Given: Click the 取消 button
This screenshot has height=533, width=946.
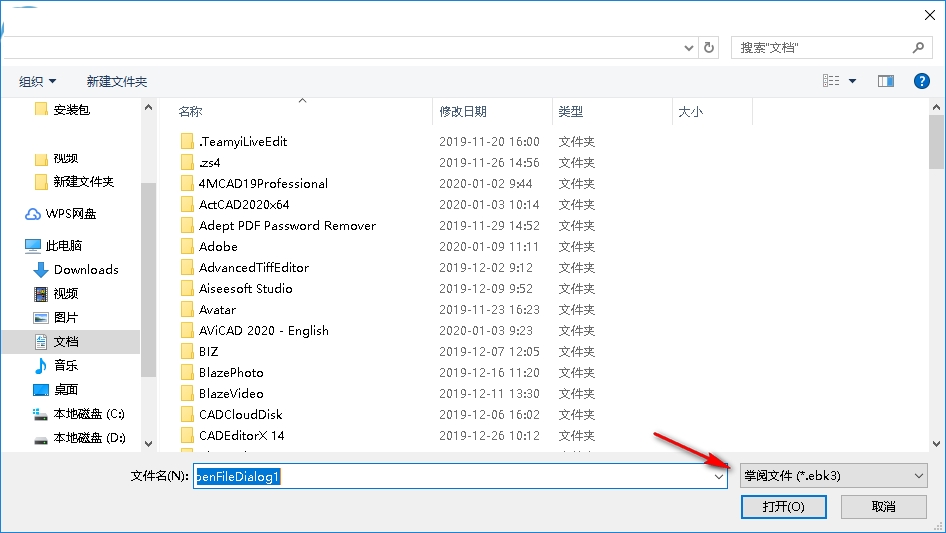Looking at the screenshot, I should [x=883, y=506].
